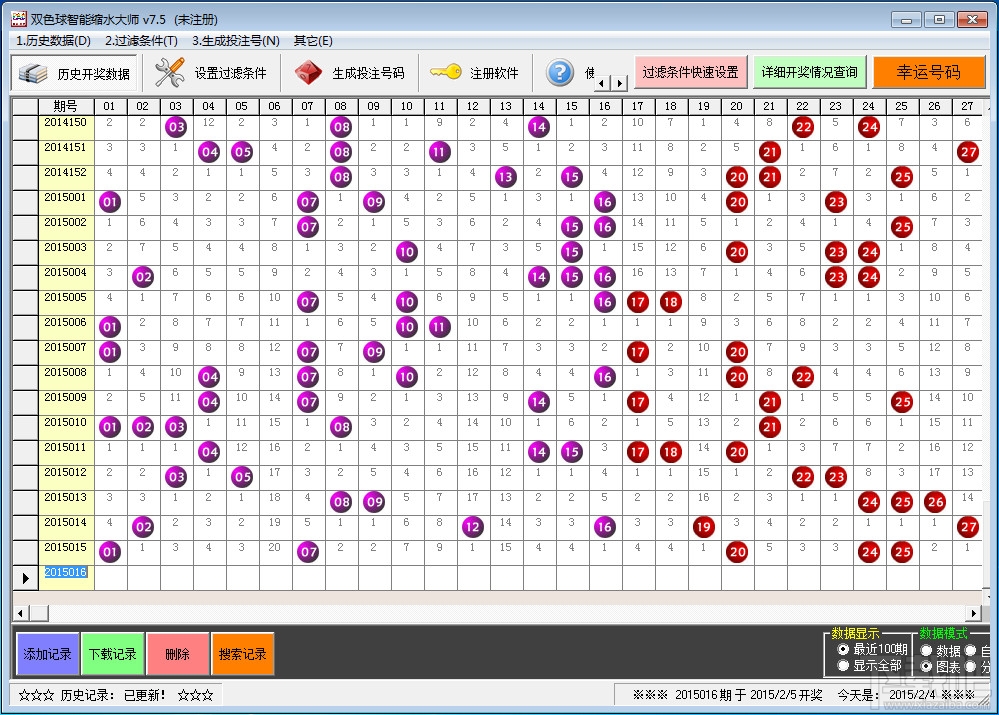The image size is (999, 715).
Task: Click the green 下载记录 button
Action: (113, 654)
